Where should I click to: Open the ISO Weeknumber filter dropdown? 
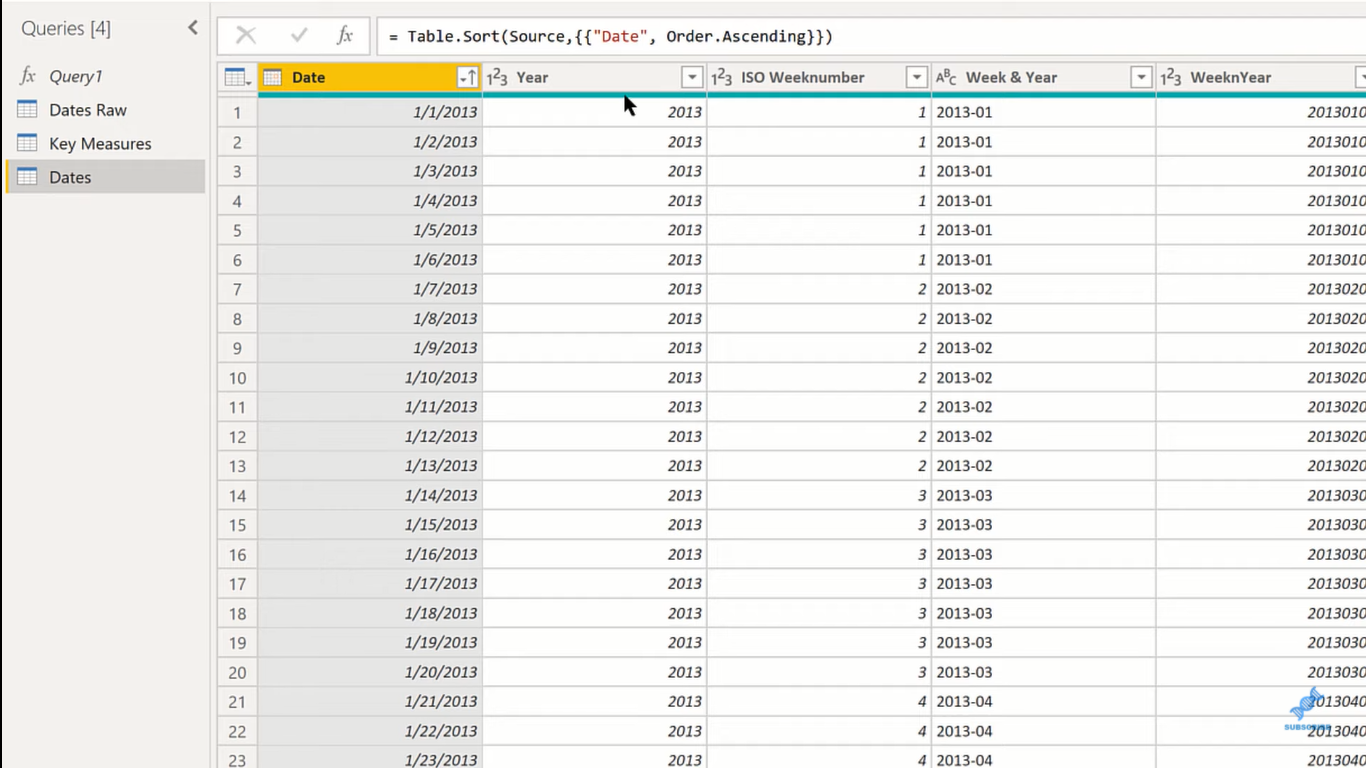(x=916, y=77)
